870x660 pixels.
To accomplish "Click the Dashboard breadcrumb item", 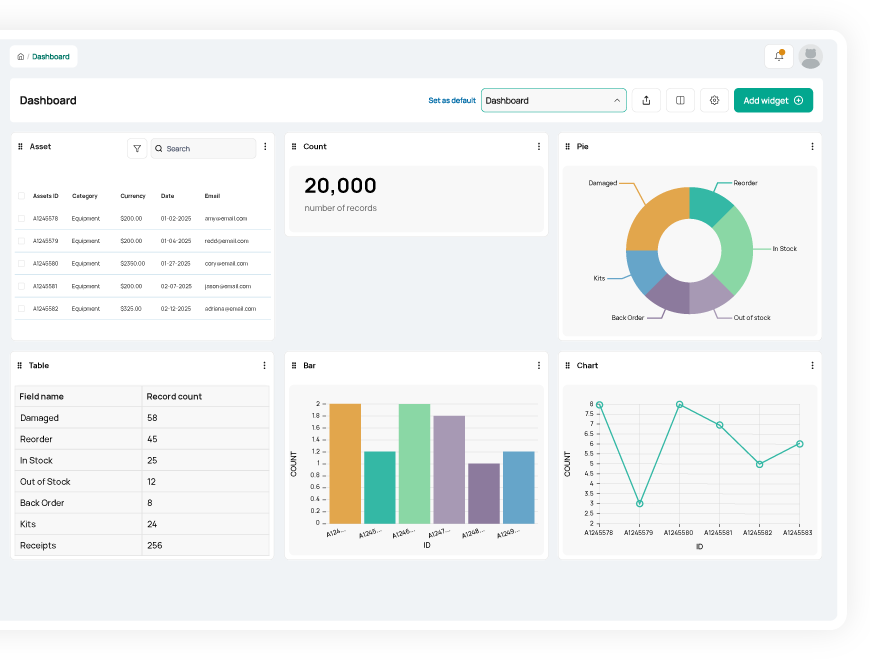I will [51, 57].
